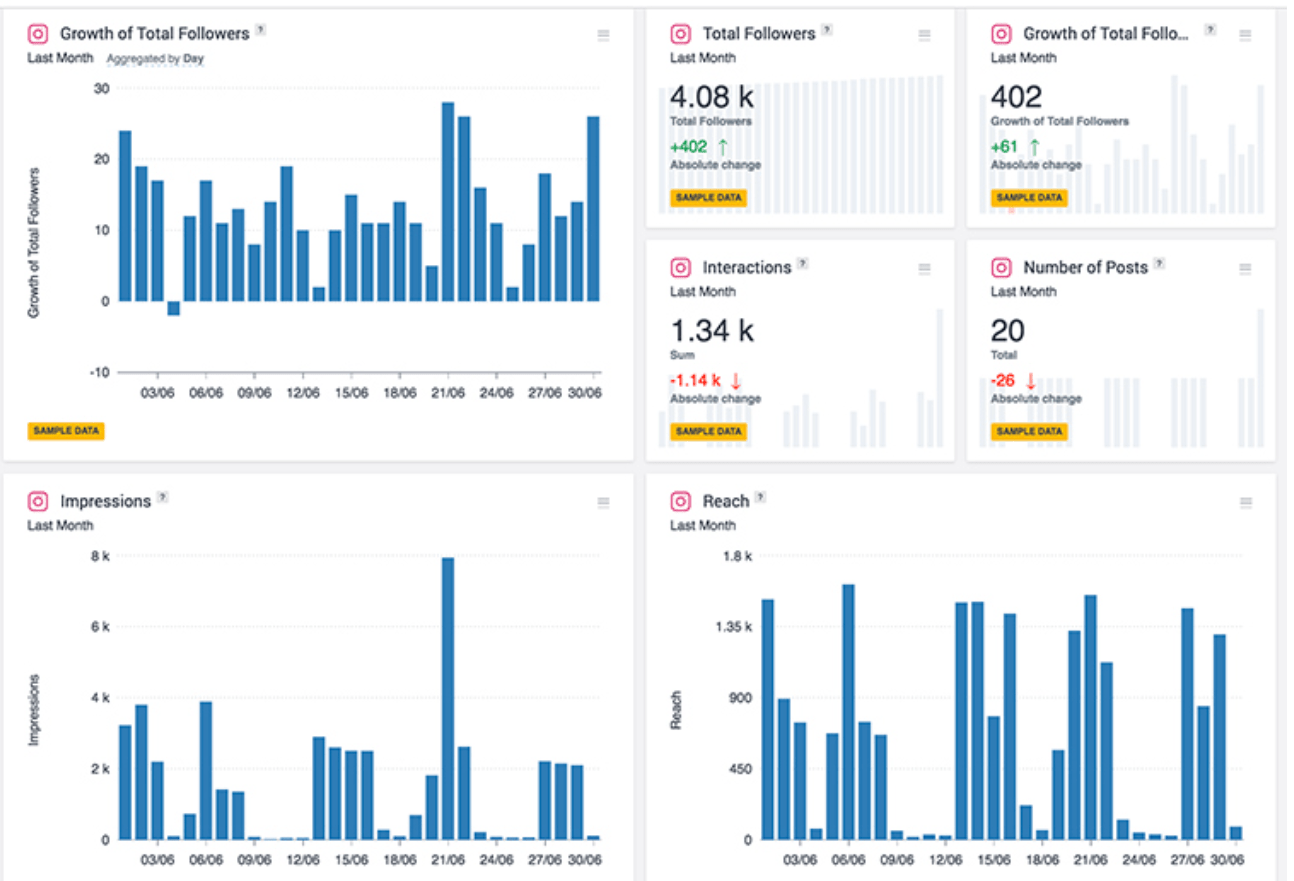1294x881 pixels.
Task: Click the question mark icon on Interactions widget
Action: click(803, 263)
